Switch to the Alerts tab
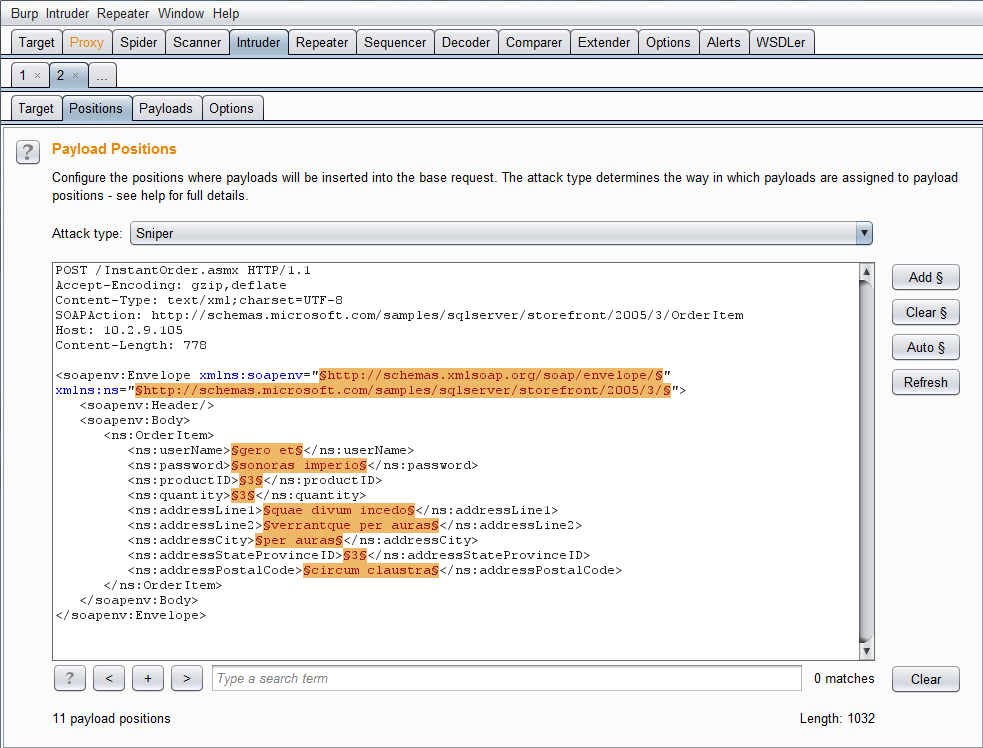983x748 pixels. click(x=723, y=43)
